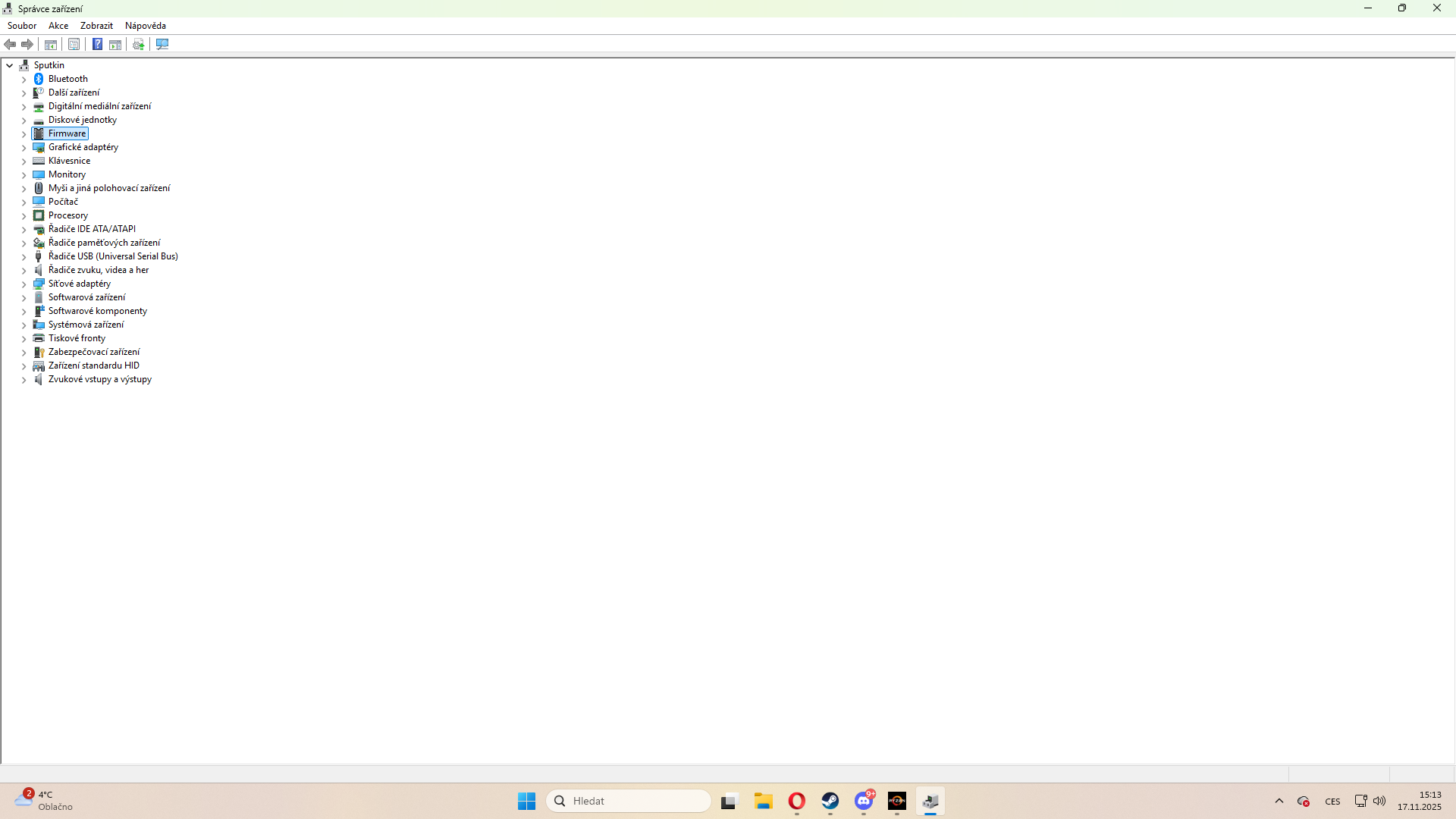Open the Akce menu
This screenshot has height=819, width=1456.
coord(58,26)
